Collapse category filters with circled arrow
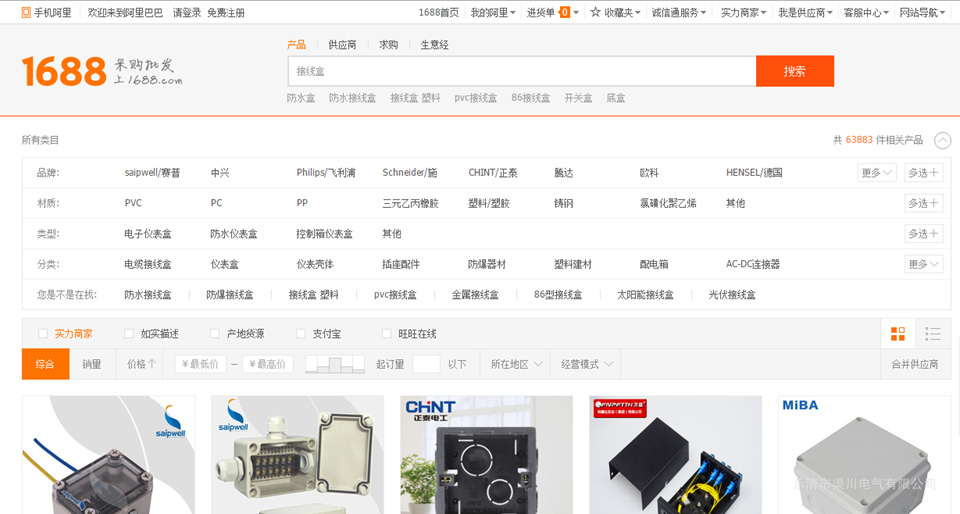Image resolution: width=960 pixels, height=514 pixels. (942, 141)
